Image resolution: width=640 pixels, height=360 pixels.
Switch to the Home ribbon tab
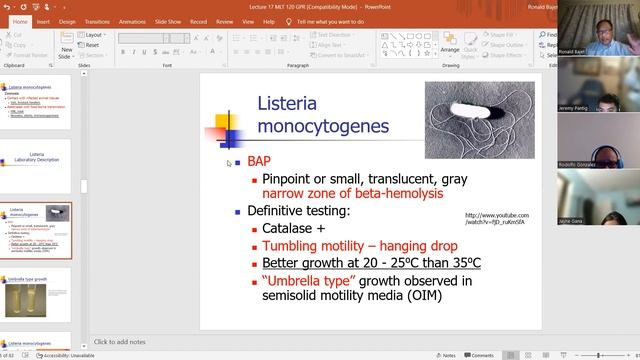pyautogui.click(x=20, y=22)
